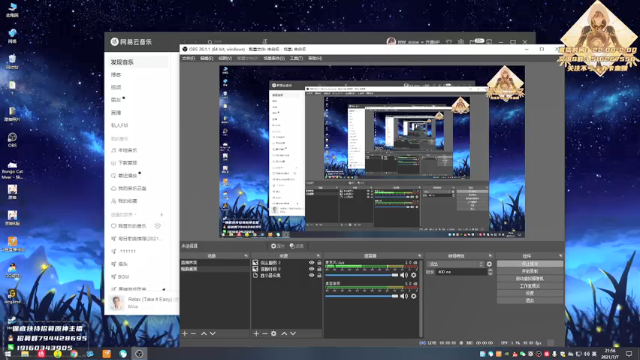Open the 回收站 recycle bin icon

pos(12,61)
